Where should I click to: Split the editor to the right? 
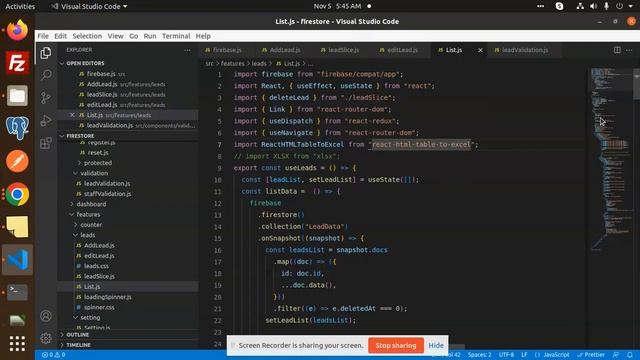click(x=617, y=50)
